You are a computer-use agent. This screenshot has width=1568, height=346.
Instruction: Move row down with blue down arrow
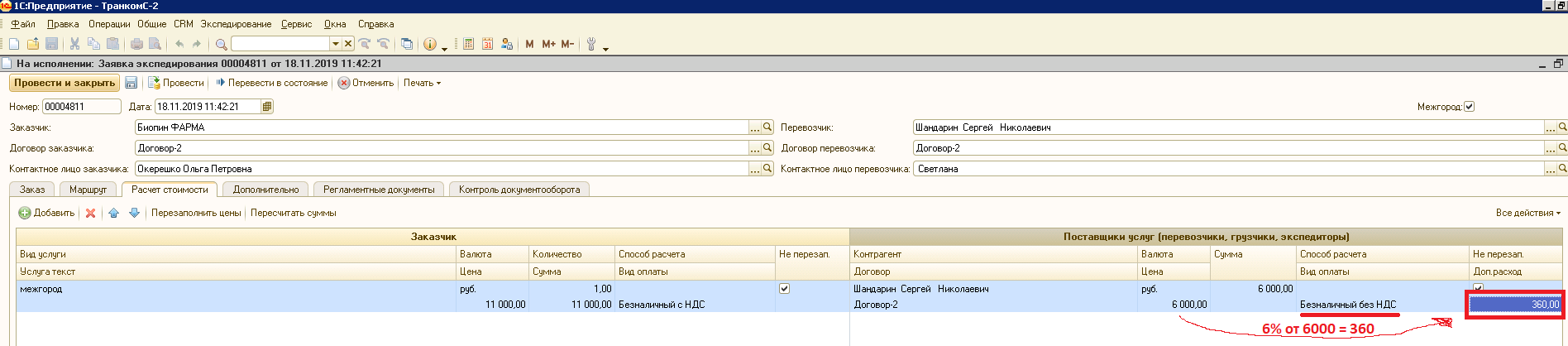[134, 214]
